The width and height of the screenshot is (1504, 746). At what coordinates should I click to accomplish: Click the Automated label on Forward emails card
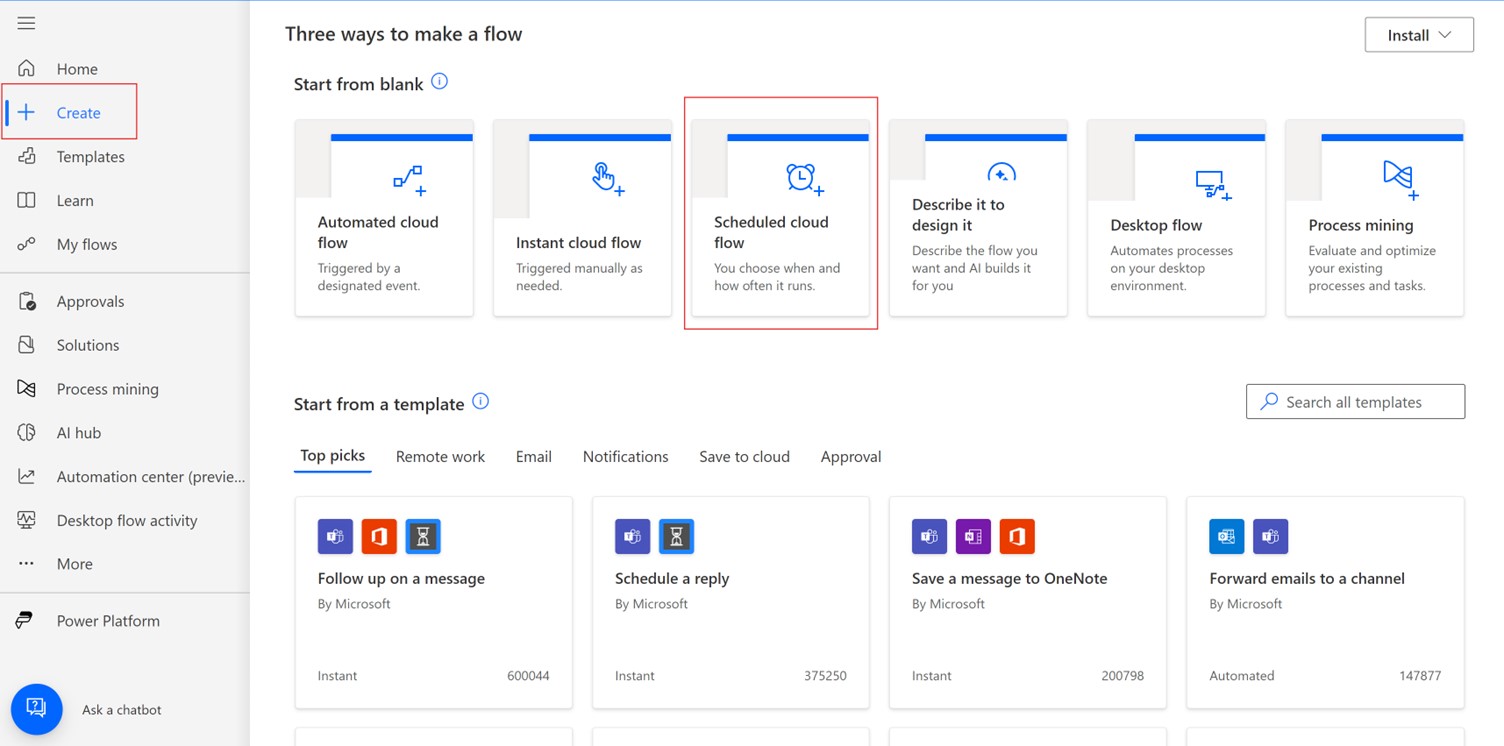click(x=1242, y=676)
